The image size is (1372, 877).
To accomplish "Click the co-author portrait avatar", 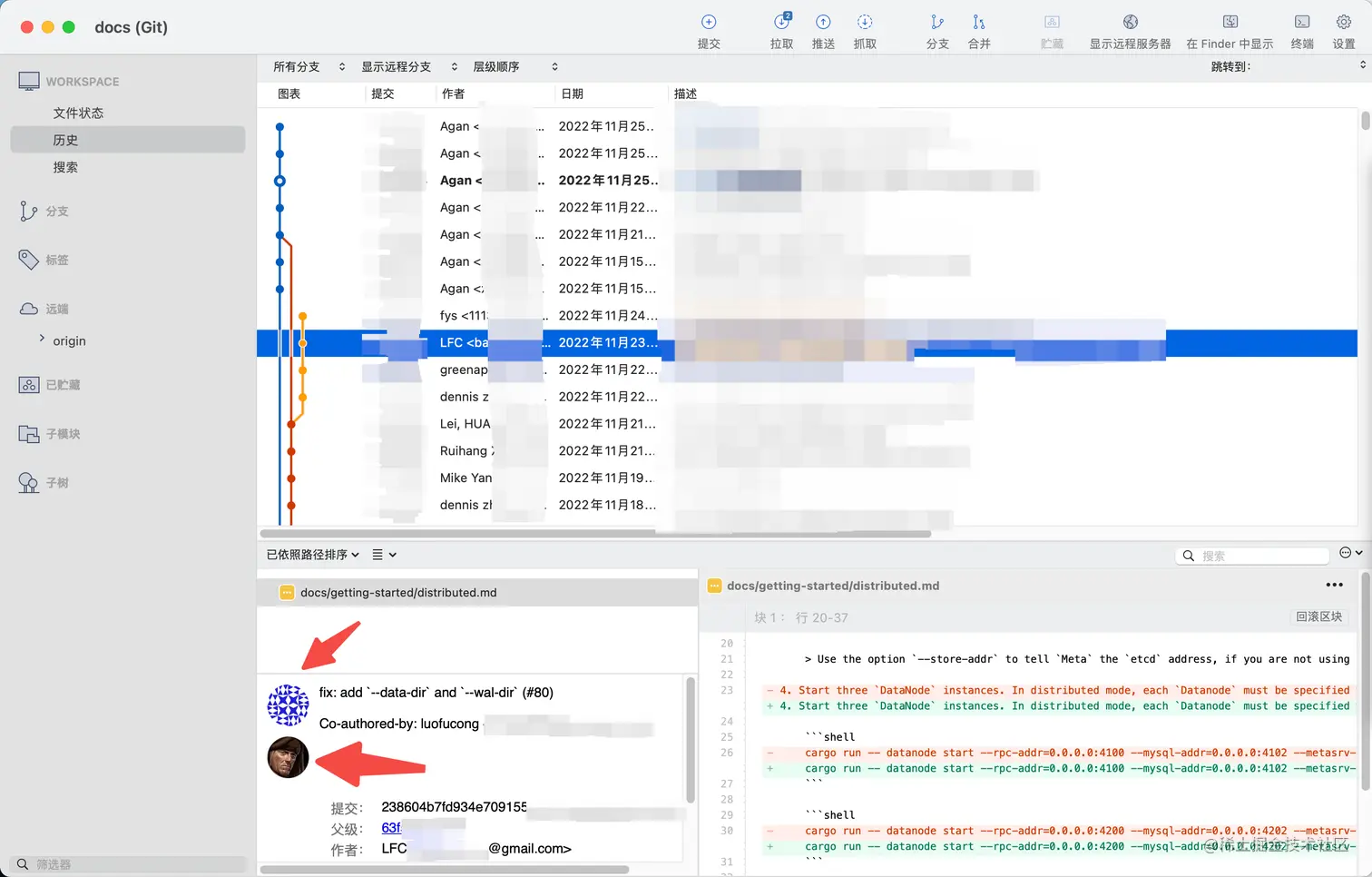I will (289, 758).
